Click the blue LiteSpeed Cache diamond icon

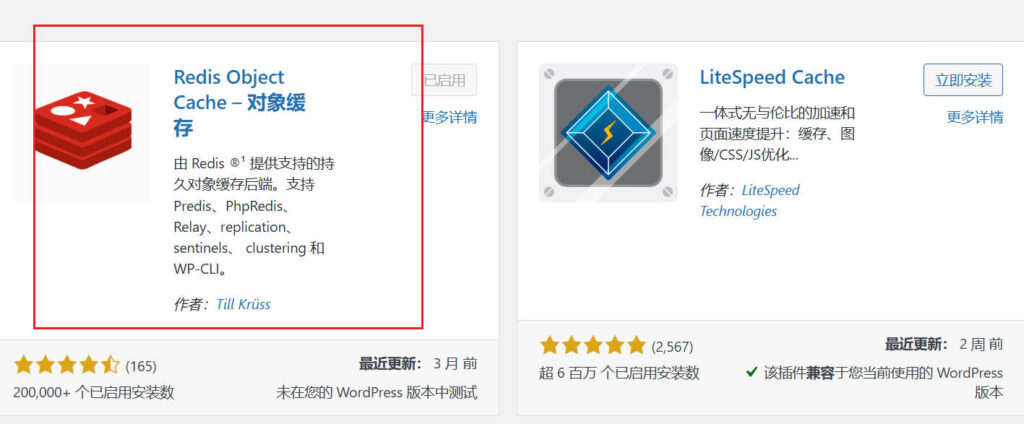tap(608, 133)
